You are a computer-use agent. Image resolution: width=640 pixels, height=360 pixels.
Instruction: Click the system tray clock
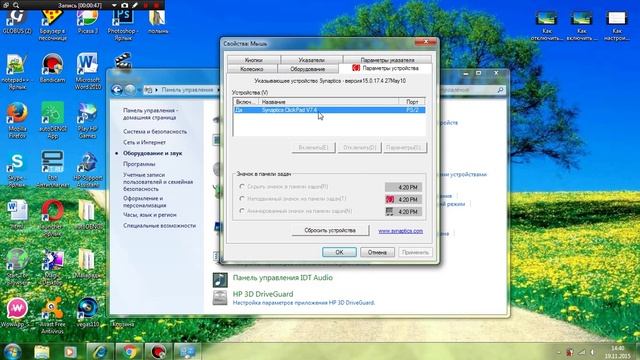click(x=618, y=352)
